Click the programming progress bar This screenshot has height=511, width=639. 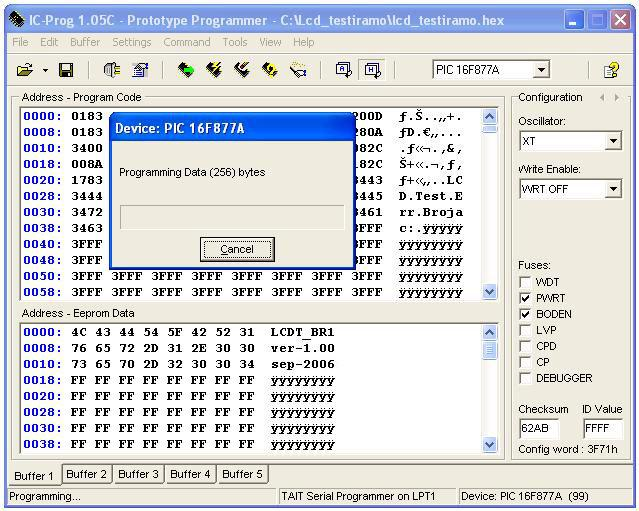[x=232, y=217]
